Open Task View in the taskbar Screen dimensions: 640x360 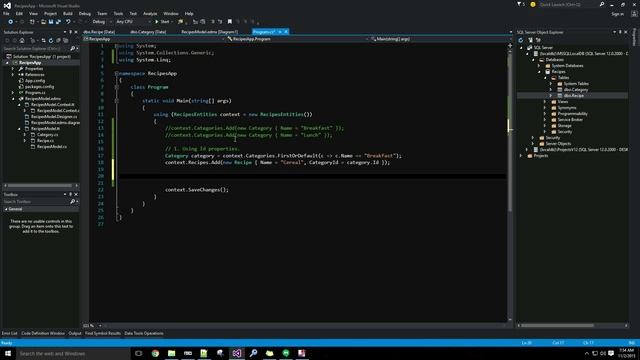click(139, 353)
